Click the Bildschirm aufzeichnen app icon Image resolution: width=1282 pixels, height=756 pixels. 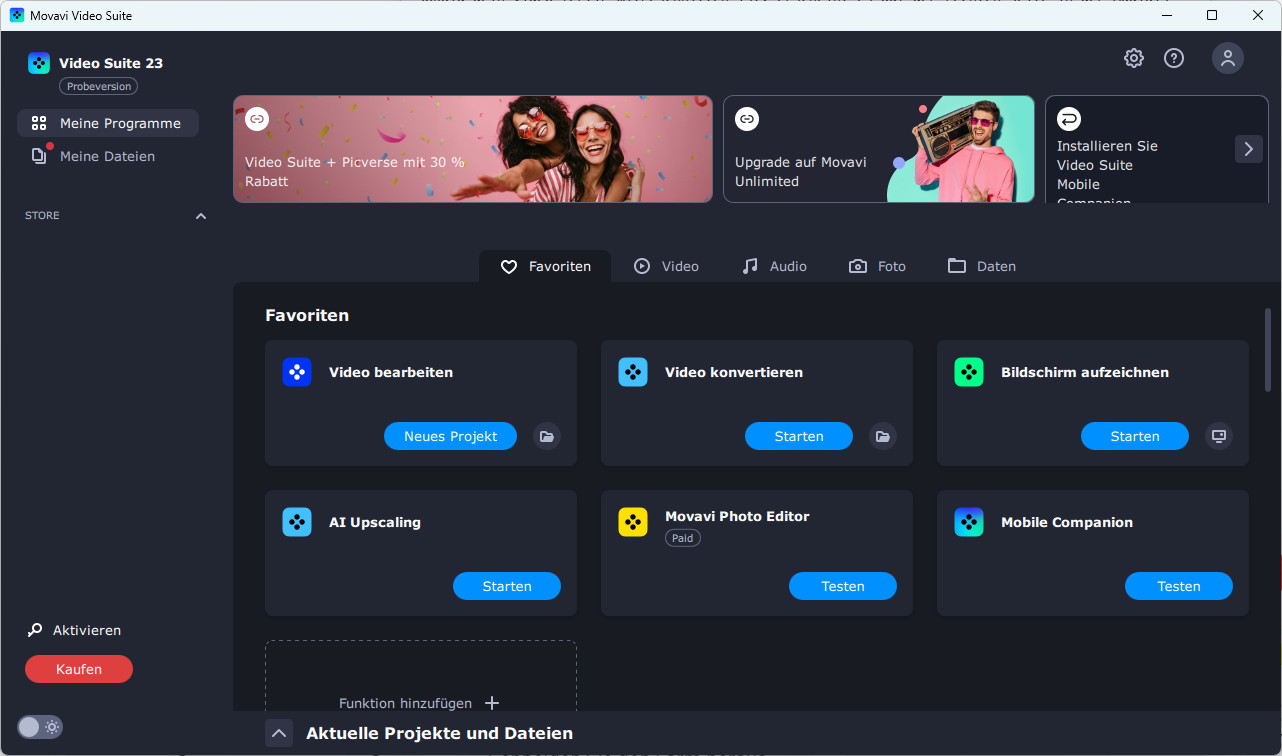(969, 372)
